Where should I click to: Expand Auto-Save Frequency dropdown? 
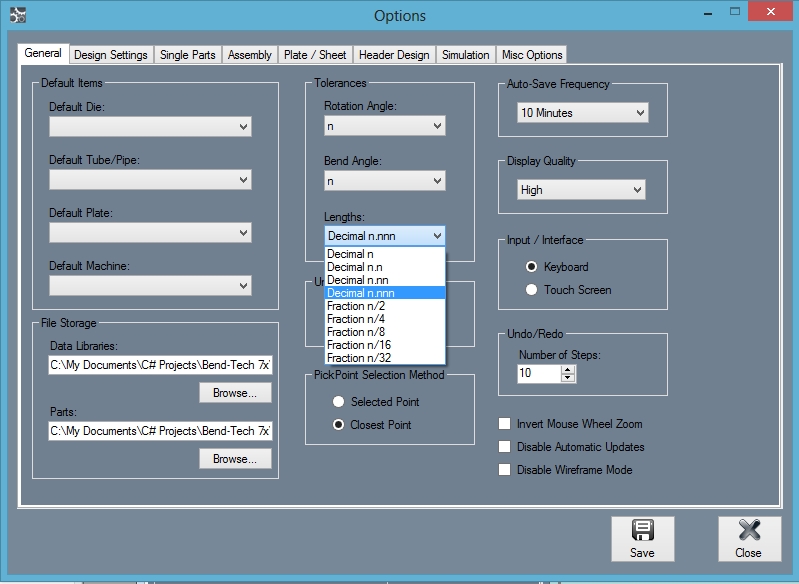click(583, 113)
